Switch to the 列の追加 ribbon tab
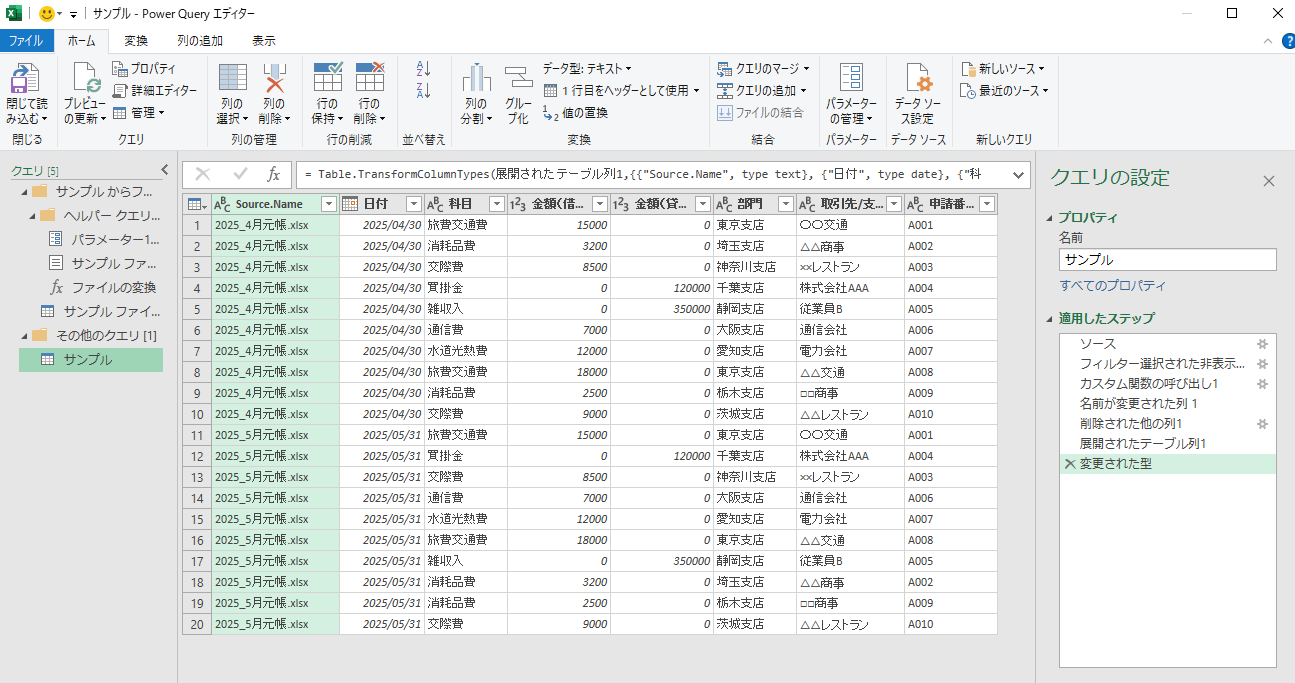 pyautogui.click(x=200, y=41)
